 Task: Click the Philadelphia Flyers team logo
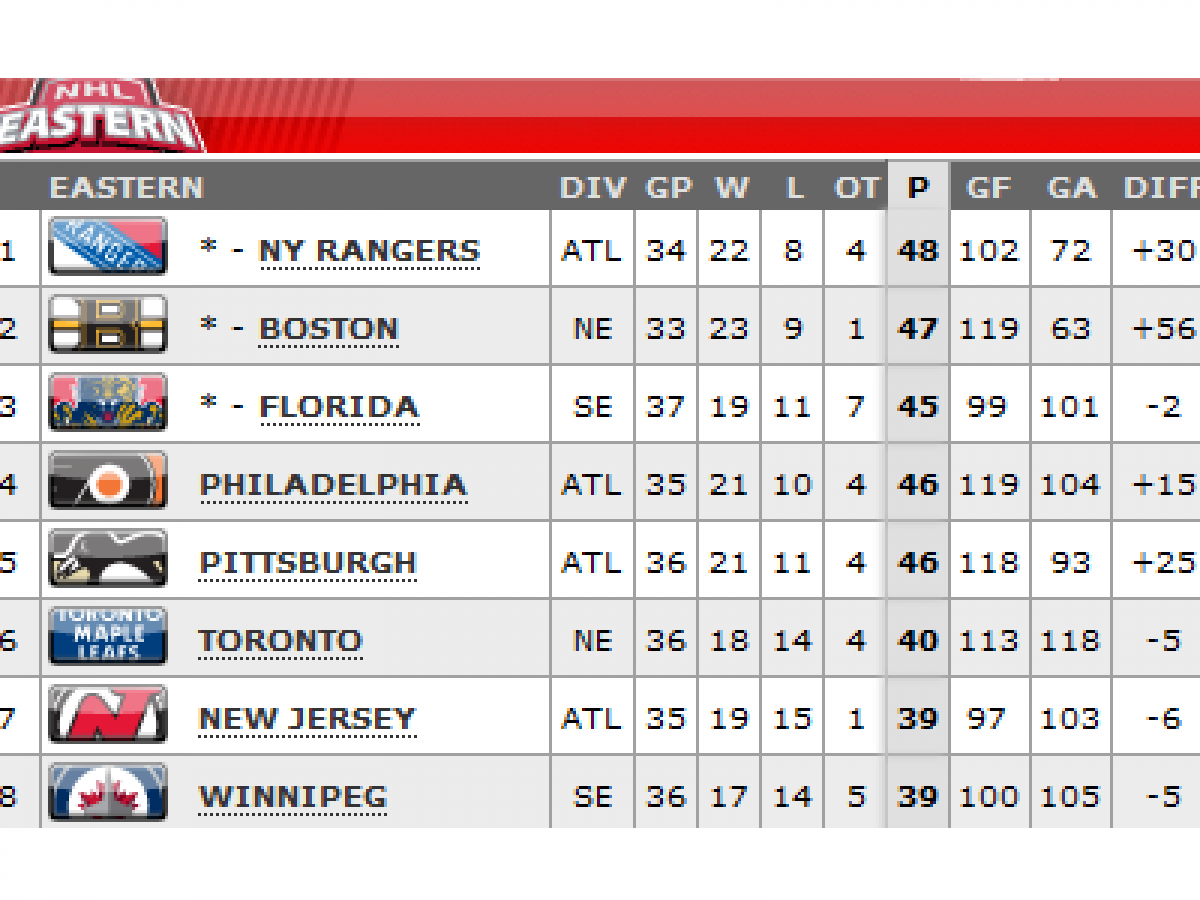108,481
